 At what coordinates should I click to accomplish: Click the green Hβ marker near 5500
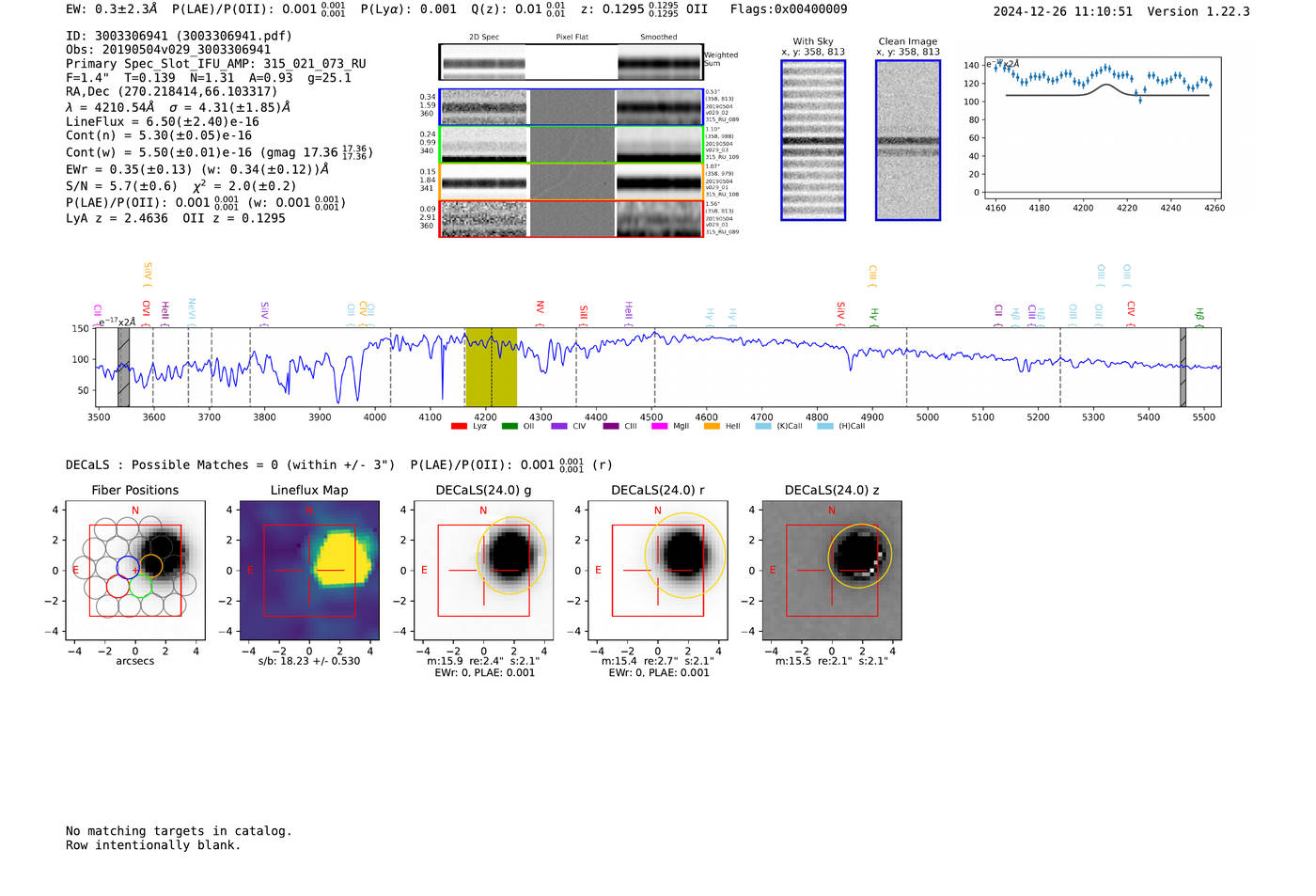point(1199,317)
